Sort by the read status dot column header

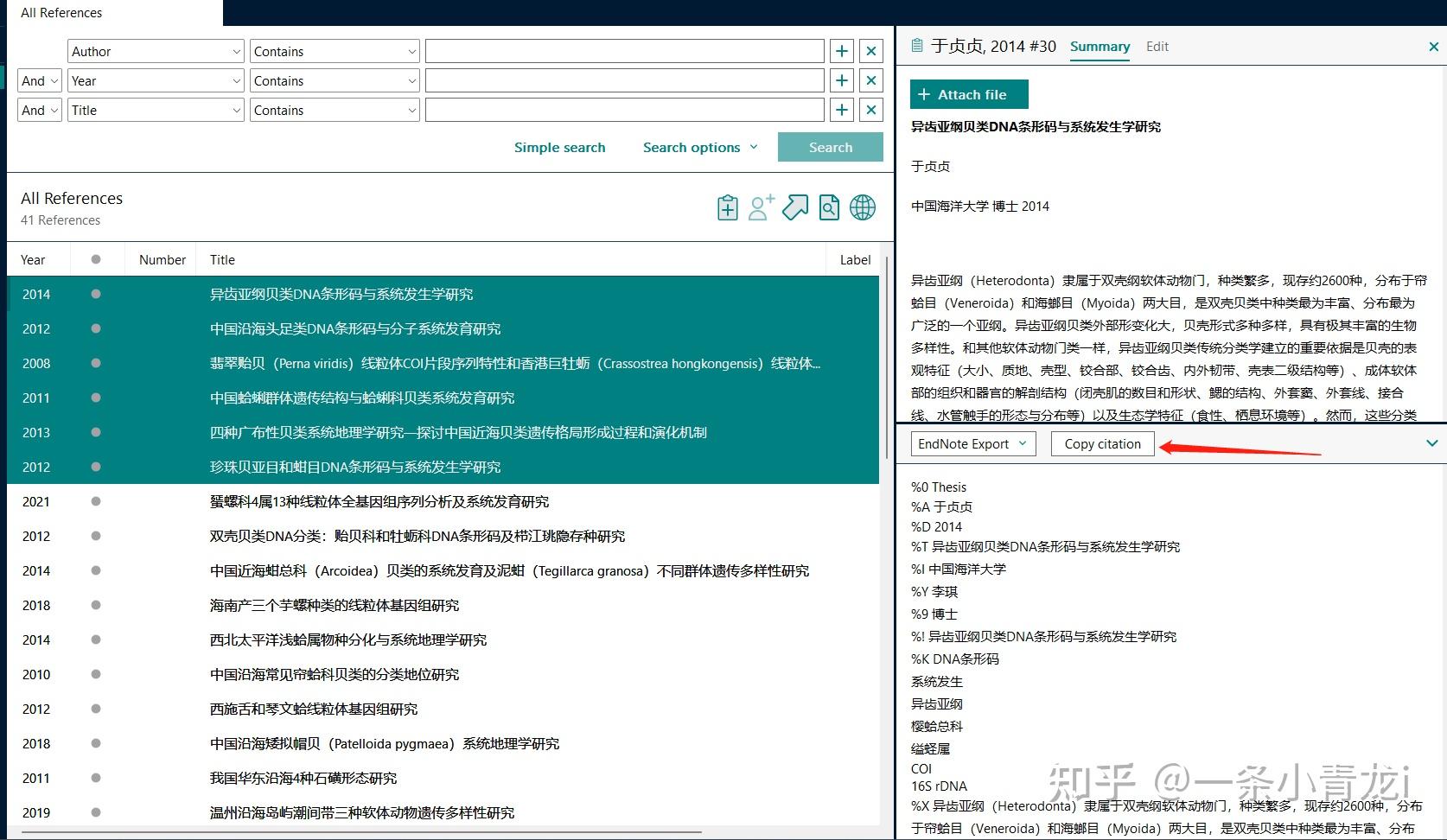(x=96, y=259)
